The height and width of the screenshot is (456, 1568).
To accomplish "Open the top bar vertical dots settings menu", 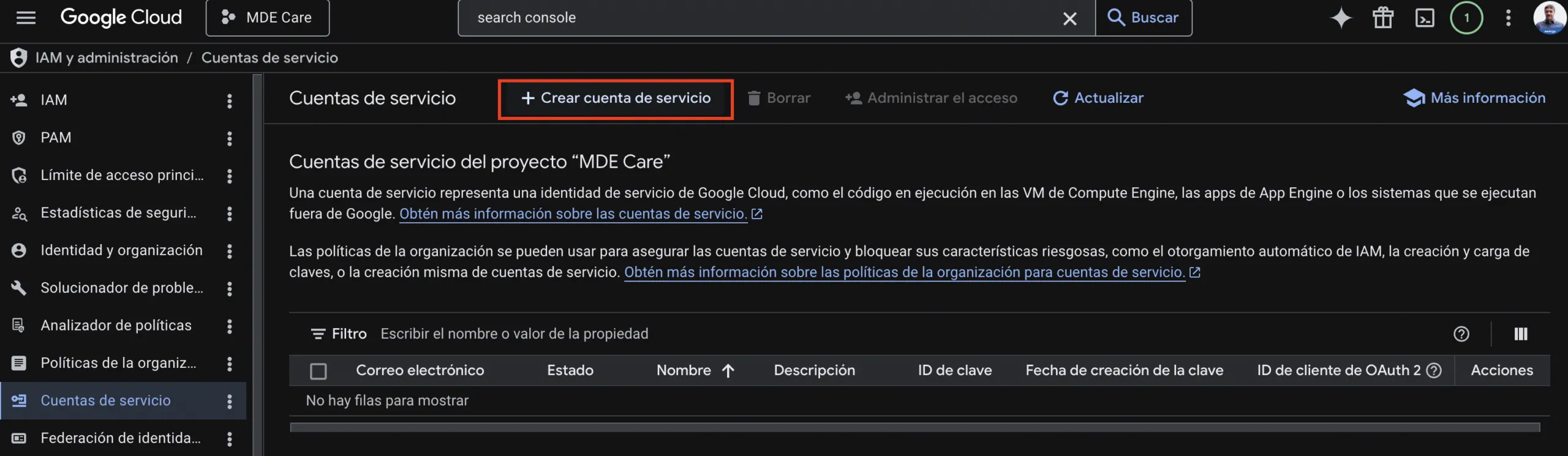I will (x=1509, y=18).
